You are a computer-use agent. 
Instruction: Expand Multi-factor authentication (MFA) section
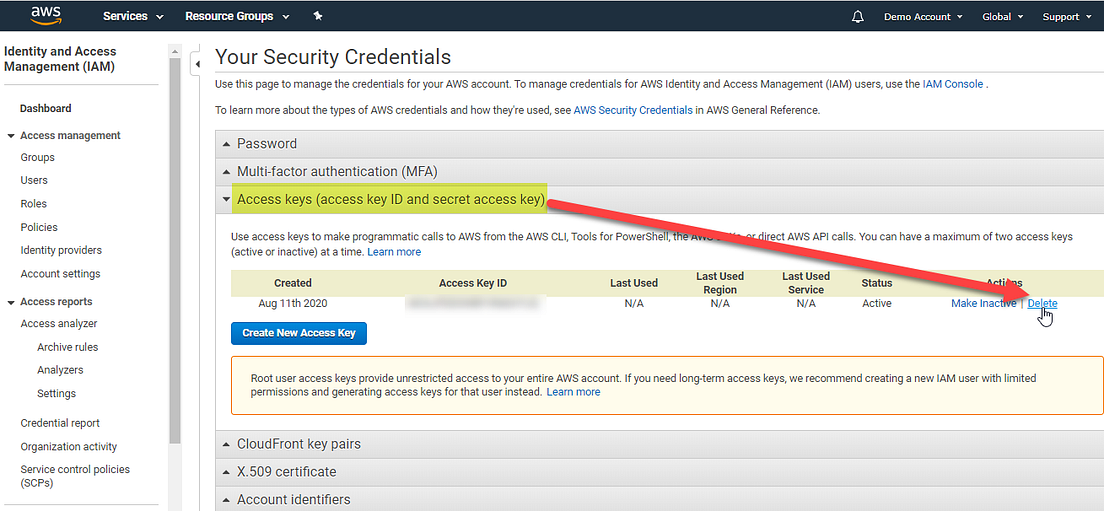pyautogui.click(x=659, y=172)
